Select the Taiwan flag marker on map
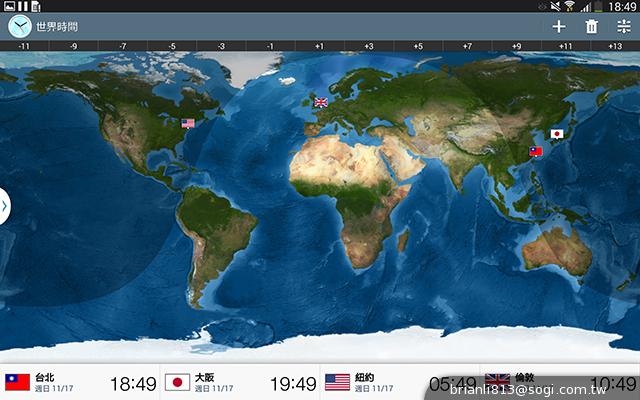The width and height of the screenshot is (640, 400). click(x=535, y=152)
